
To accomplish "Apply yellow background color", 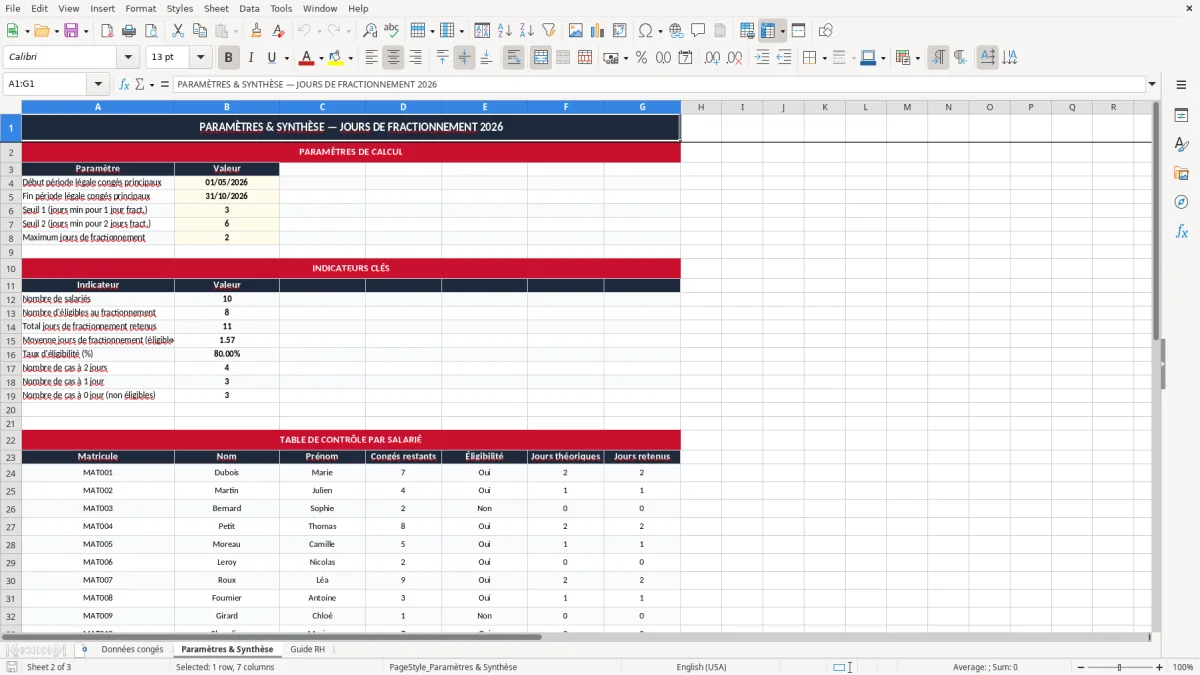I will coord(336,58).
